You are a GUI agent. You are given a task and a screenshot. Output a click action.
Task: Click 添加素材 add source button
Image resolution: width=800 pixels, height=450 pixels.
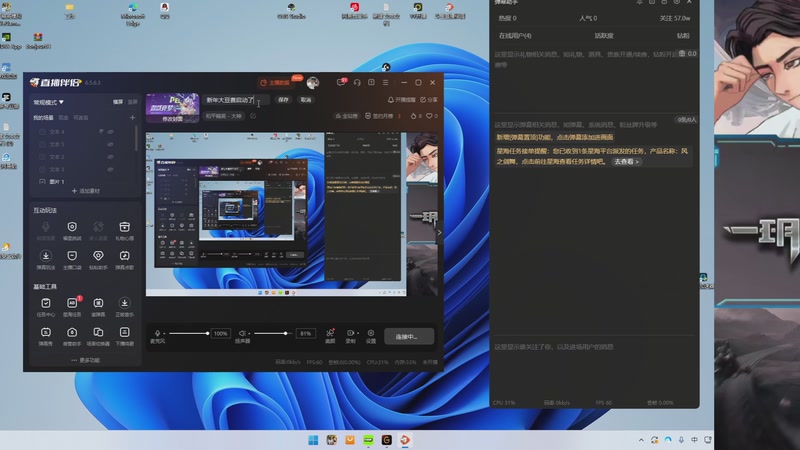[x=86, y=191]
